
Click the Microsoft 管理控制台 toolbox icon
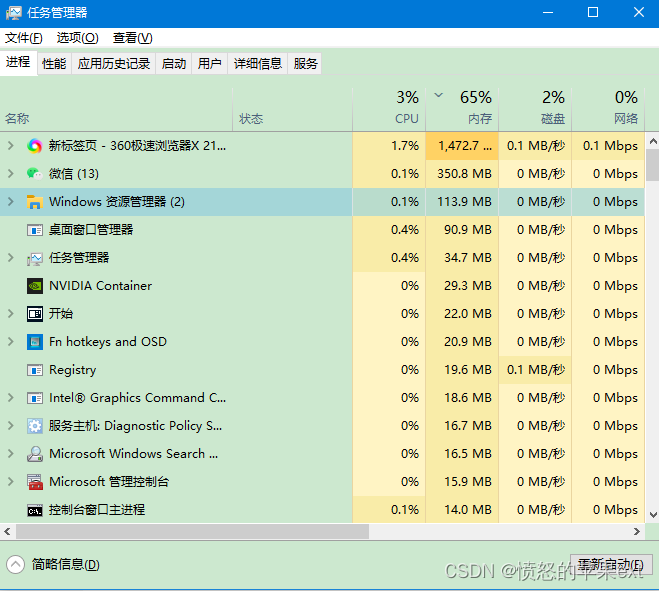tap(35, 482)
